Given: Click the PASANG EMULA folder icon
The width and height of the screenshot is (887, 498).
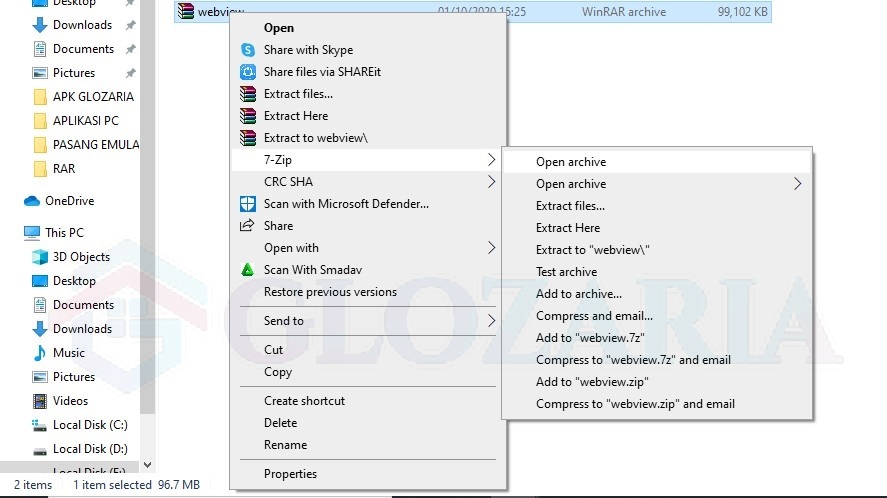Looking at the screenshot, I should [x=40, y=145].
